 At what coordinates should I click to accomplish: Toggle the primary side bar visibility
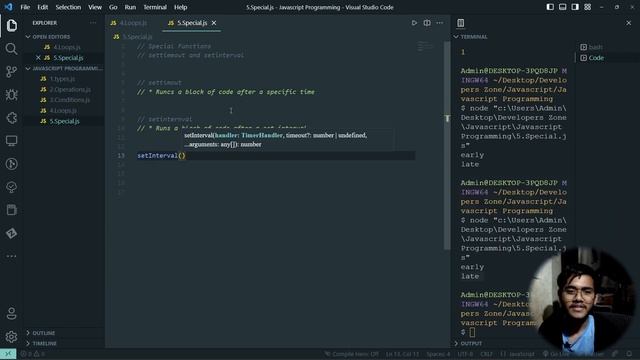(550, 7)
